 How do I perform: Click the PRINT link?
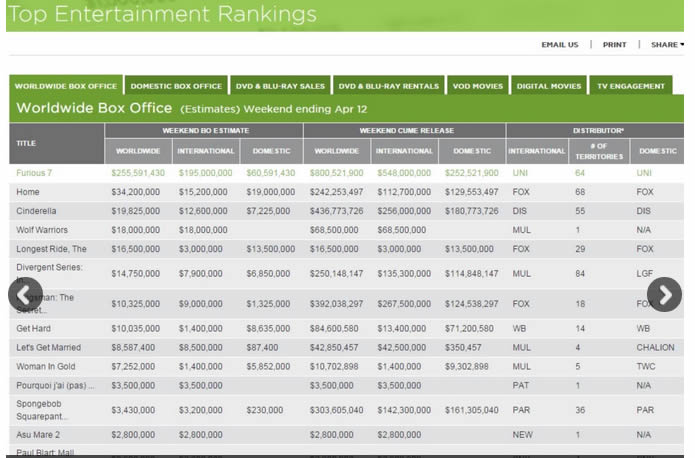coord(614,45)
